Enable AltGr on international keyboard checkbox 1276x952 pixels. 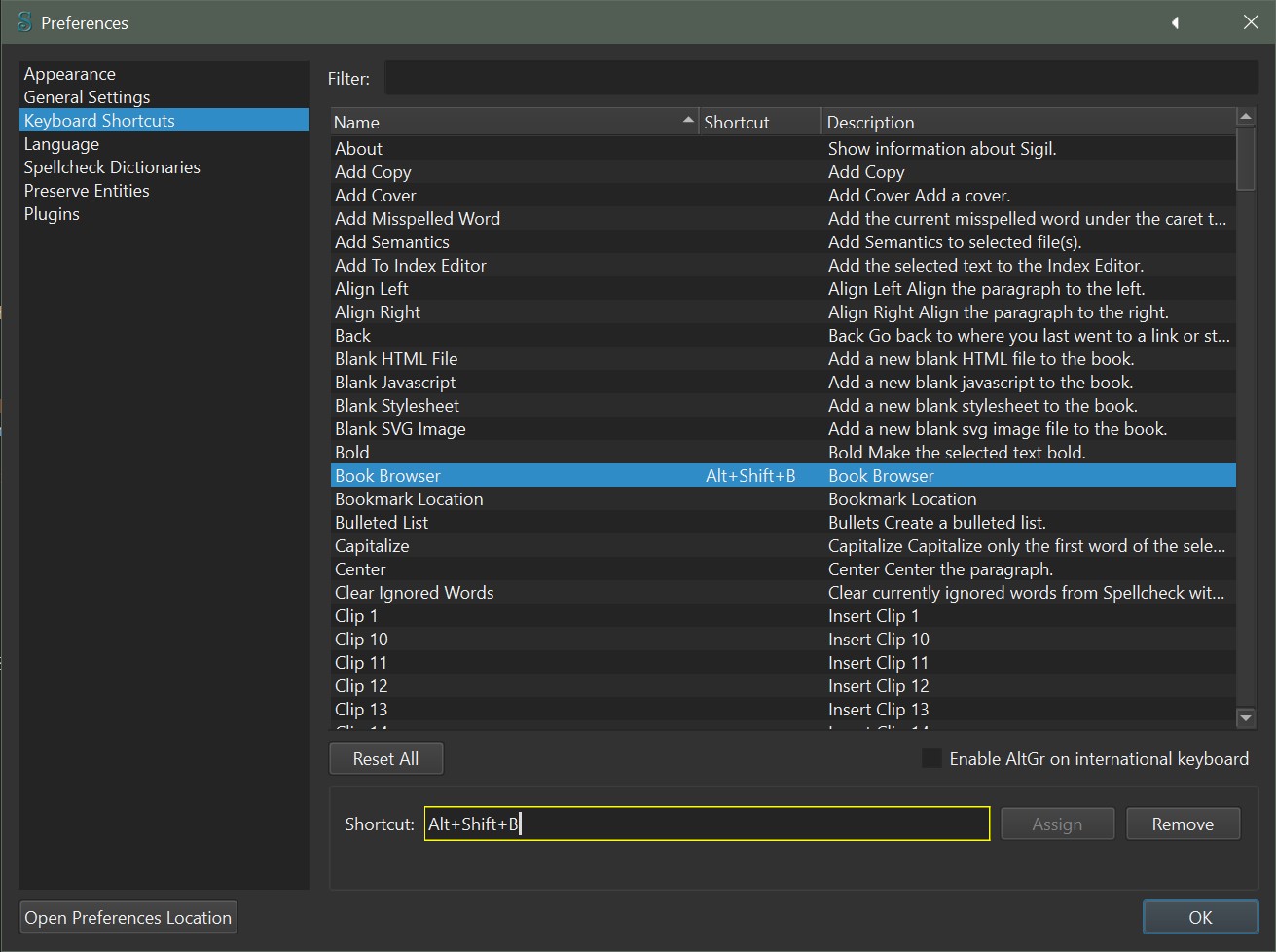[931, 758]
